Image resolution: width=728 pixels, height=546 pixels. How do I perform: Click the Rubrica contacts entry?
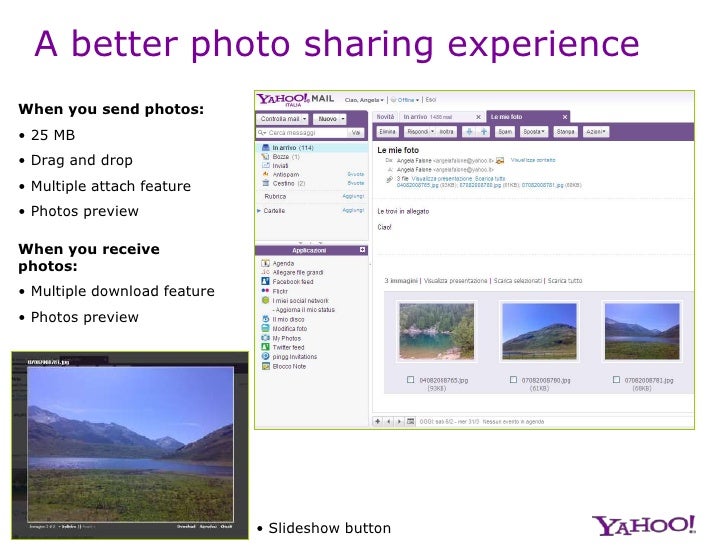point(275,196)
